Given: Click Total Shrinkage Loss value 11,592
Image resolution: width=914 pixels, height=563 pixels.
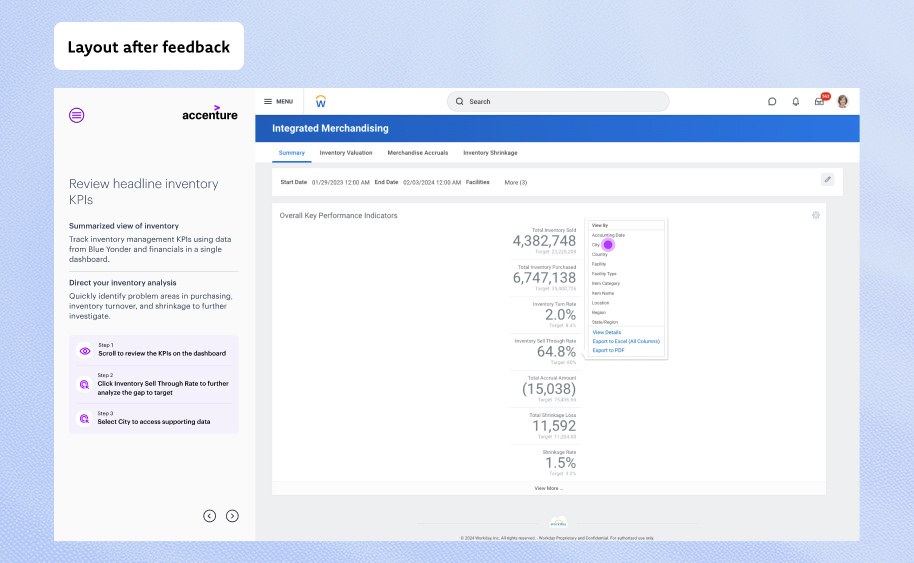Looking at the screenshot, I should pos(554,425).
